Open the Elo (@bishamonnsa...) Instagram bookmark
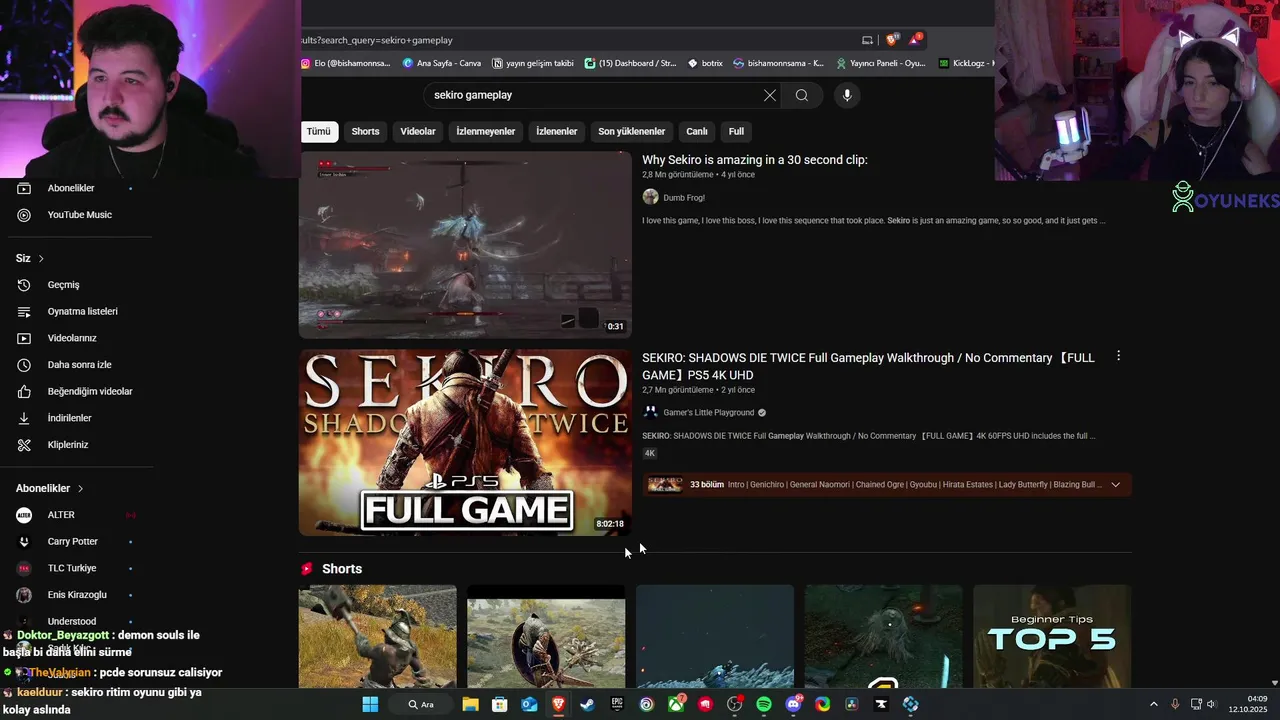Viewport: 1280px width, 720px height. 347,63
